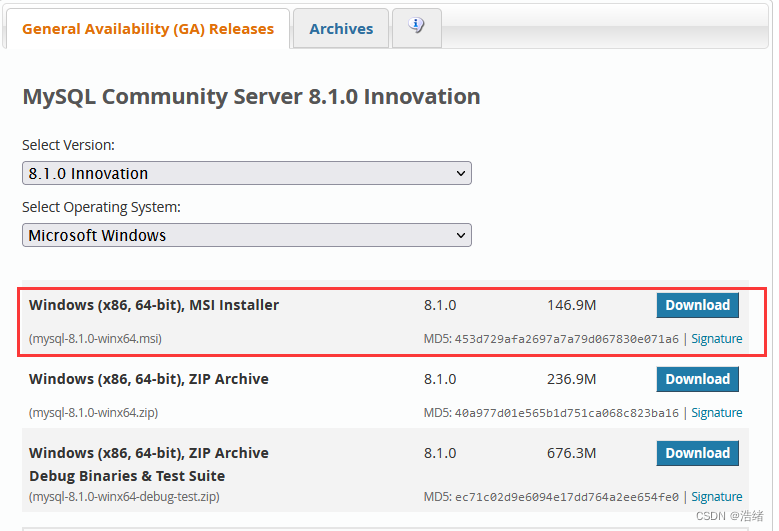Switch to the Archives tab

click(341, 29)
